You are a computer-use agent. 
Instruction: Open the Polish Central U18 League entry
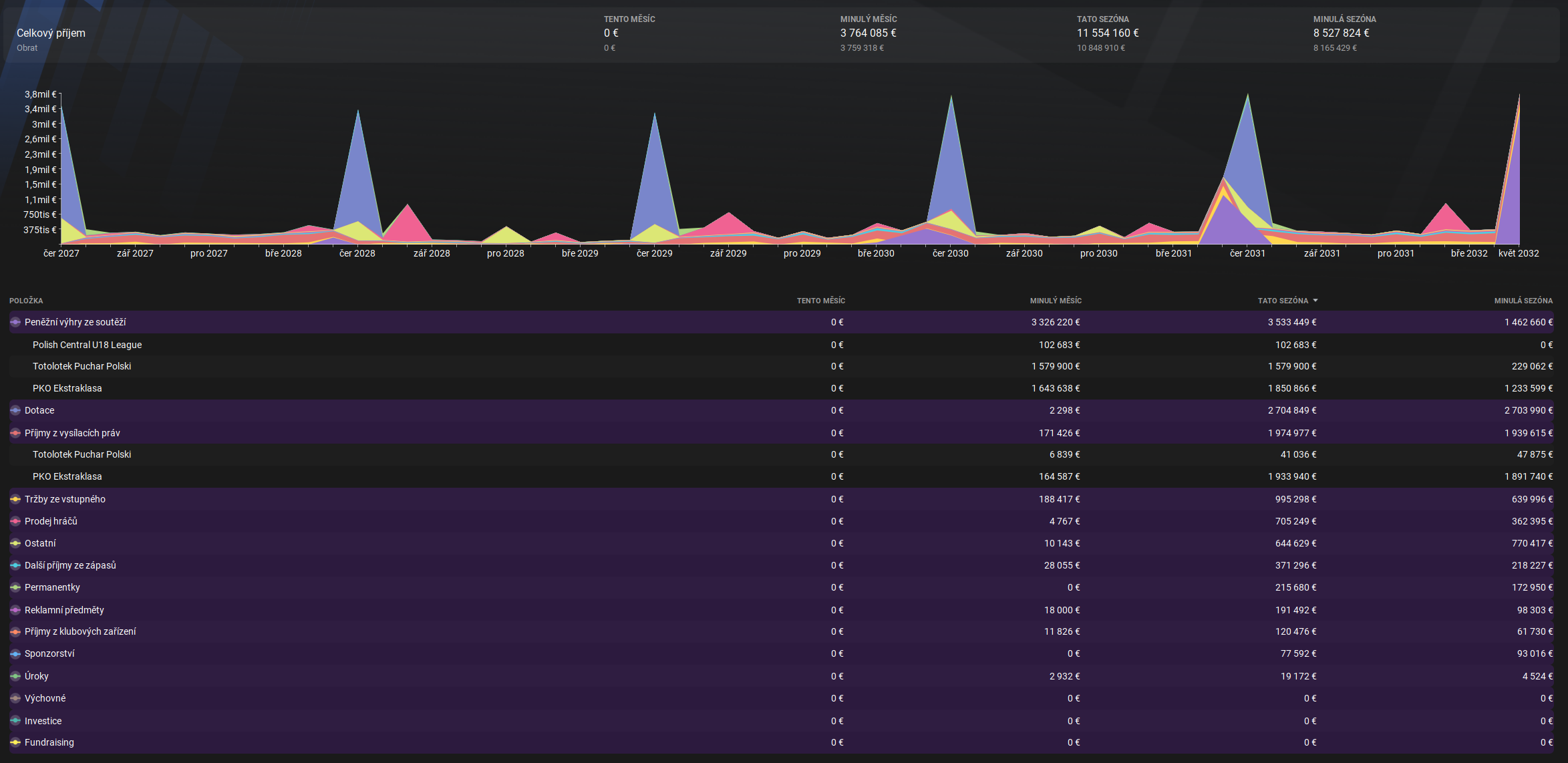pos(87,345)
